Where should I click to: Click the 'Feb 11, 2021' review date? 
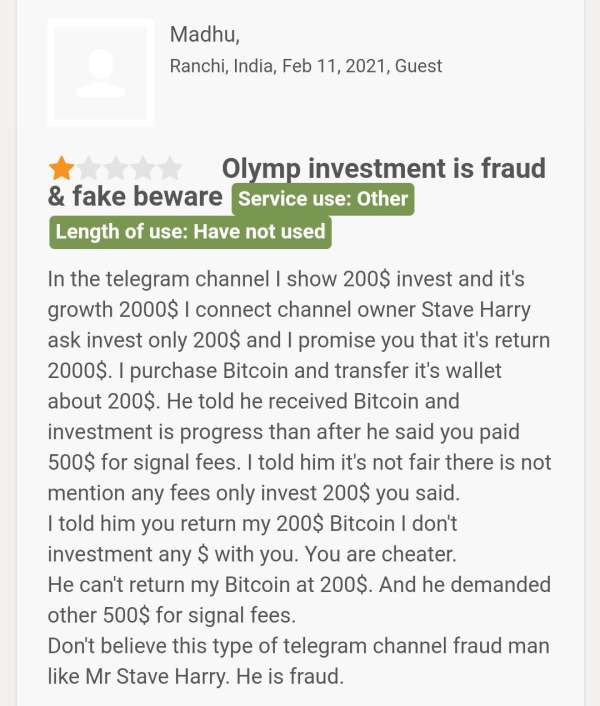(x=334, y=66)
